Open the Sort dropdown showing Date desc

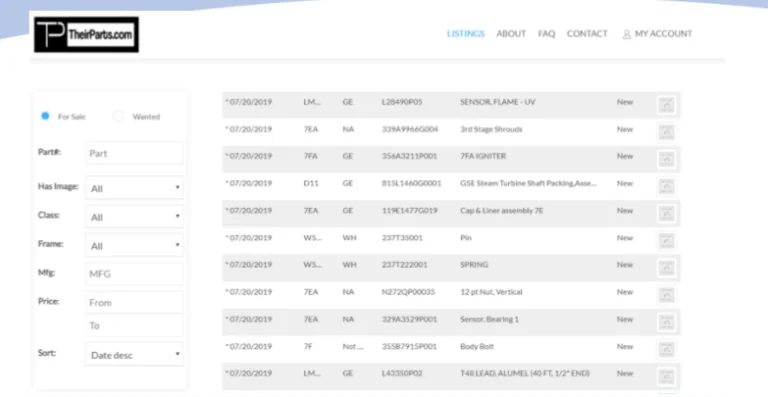click(134, 355)
